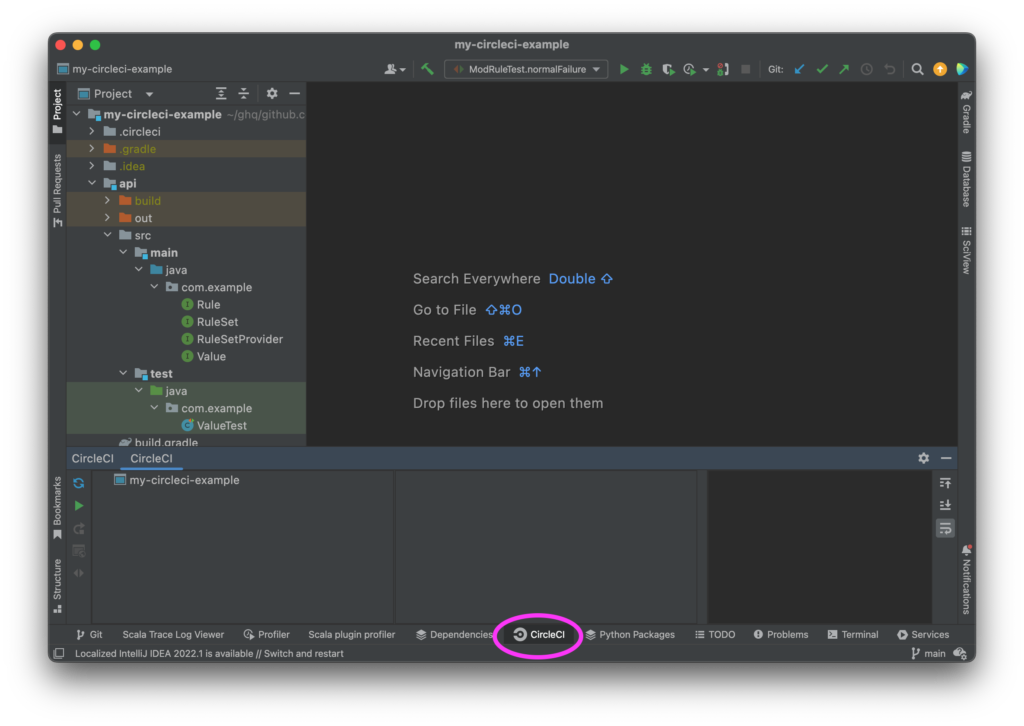The width and height of the screenshot is (1024, 726).
Task: Open the Services tool window
Action: [x=923, y=635]
